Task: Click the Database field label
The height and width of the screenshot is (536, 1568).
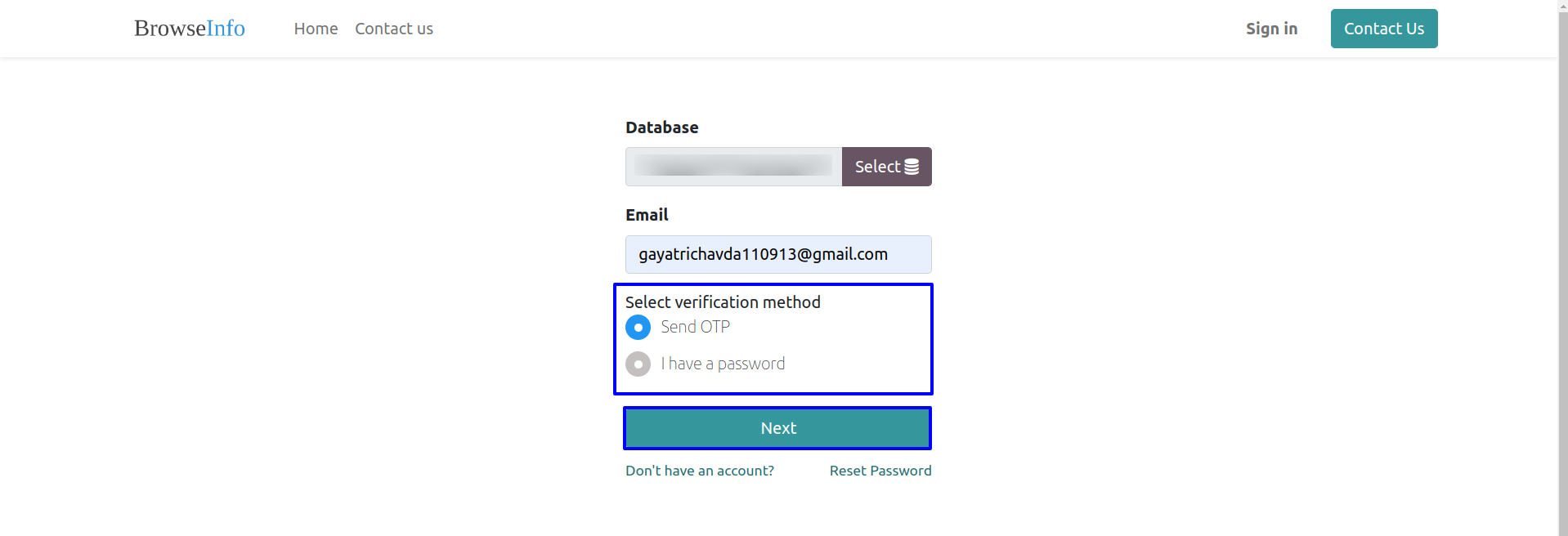Action: pyautogui.click(x=661, y=127)
